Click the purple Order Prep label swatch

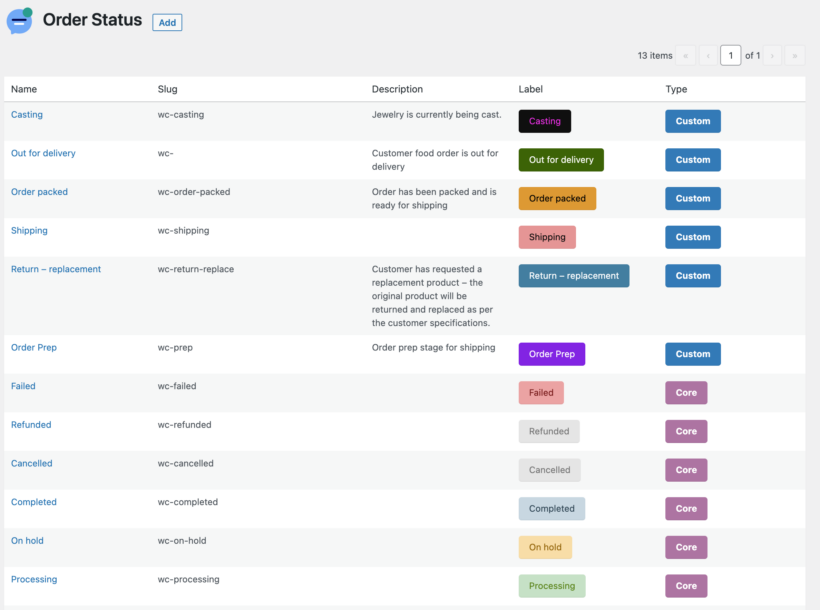click(551, 353)
